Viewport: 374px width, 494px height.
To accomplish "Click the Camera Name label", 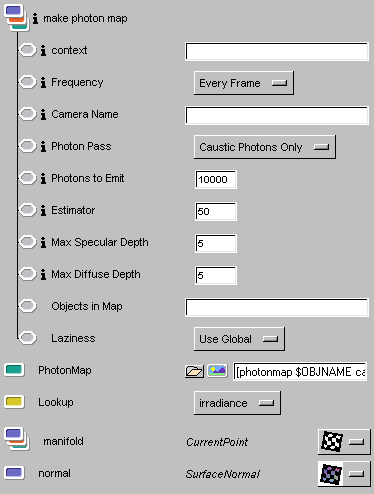I will (85, 114).
